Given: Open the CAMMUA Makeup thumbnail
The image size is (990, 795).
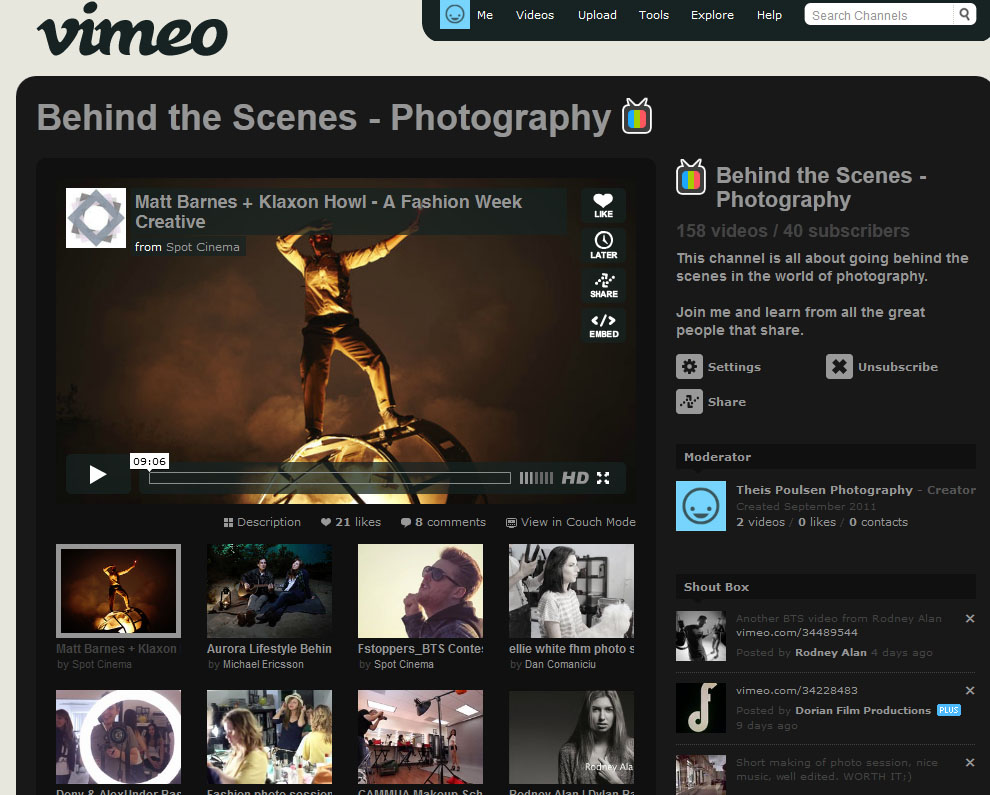Looking at the screenshot, I should pos(420,737).
